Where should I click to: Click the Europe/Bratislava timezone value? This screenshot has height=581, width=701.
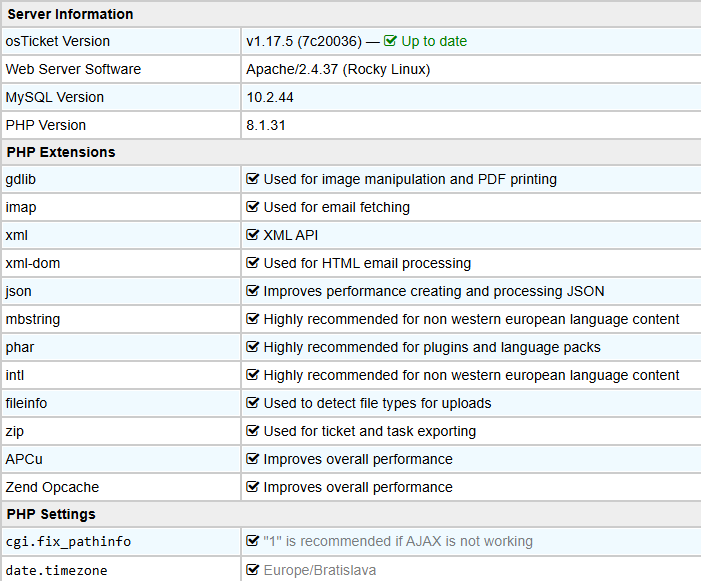[320, 570]
